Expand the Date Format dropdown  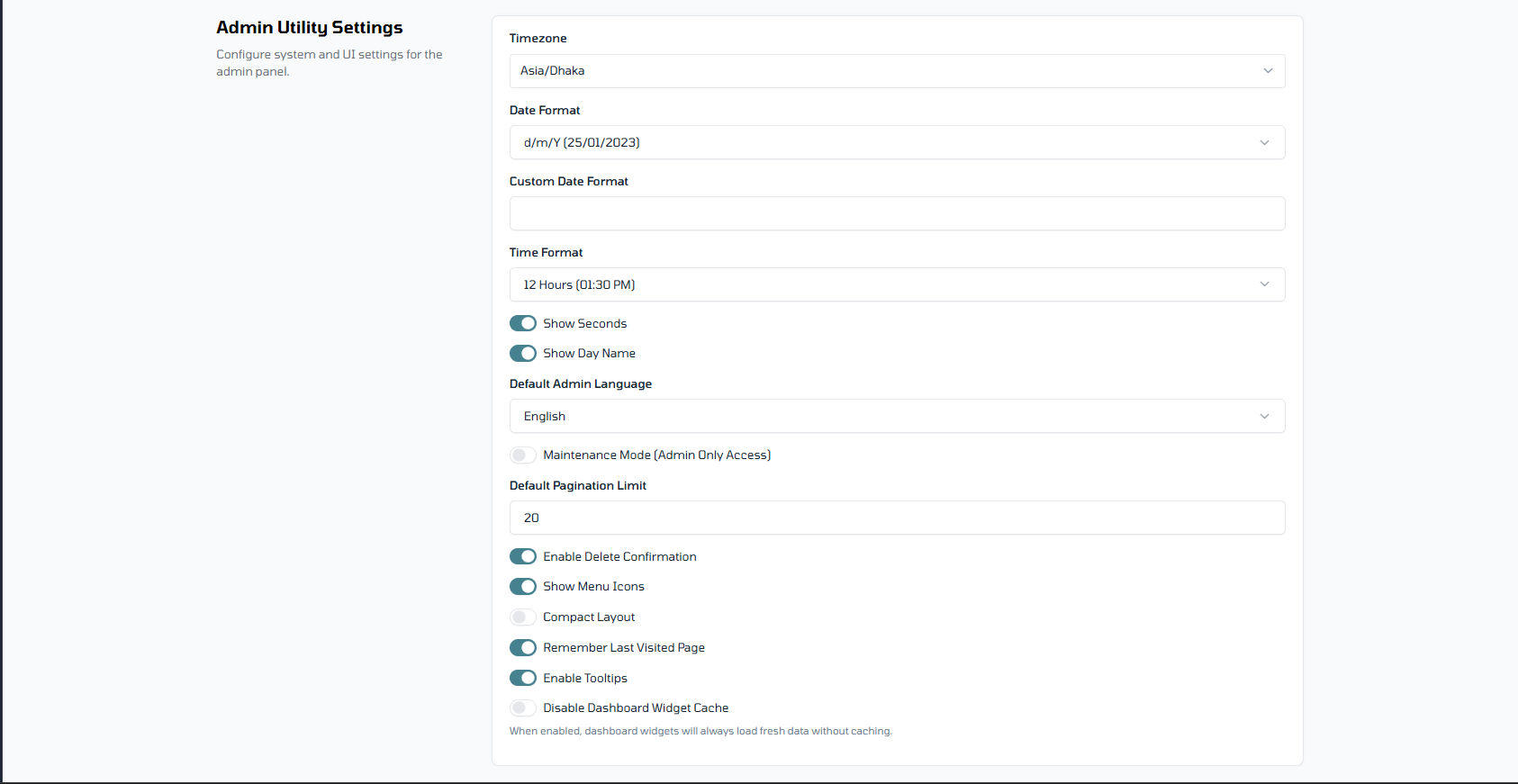(x=896, y=142)
